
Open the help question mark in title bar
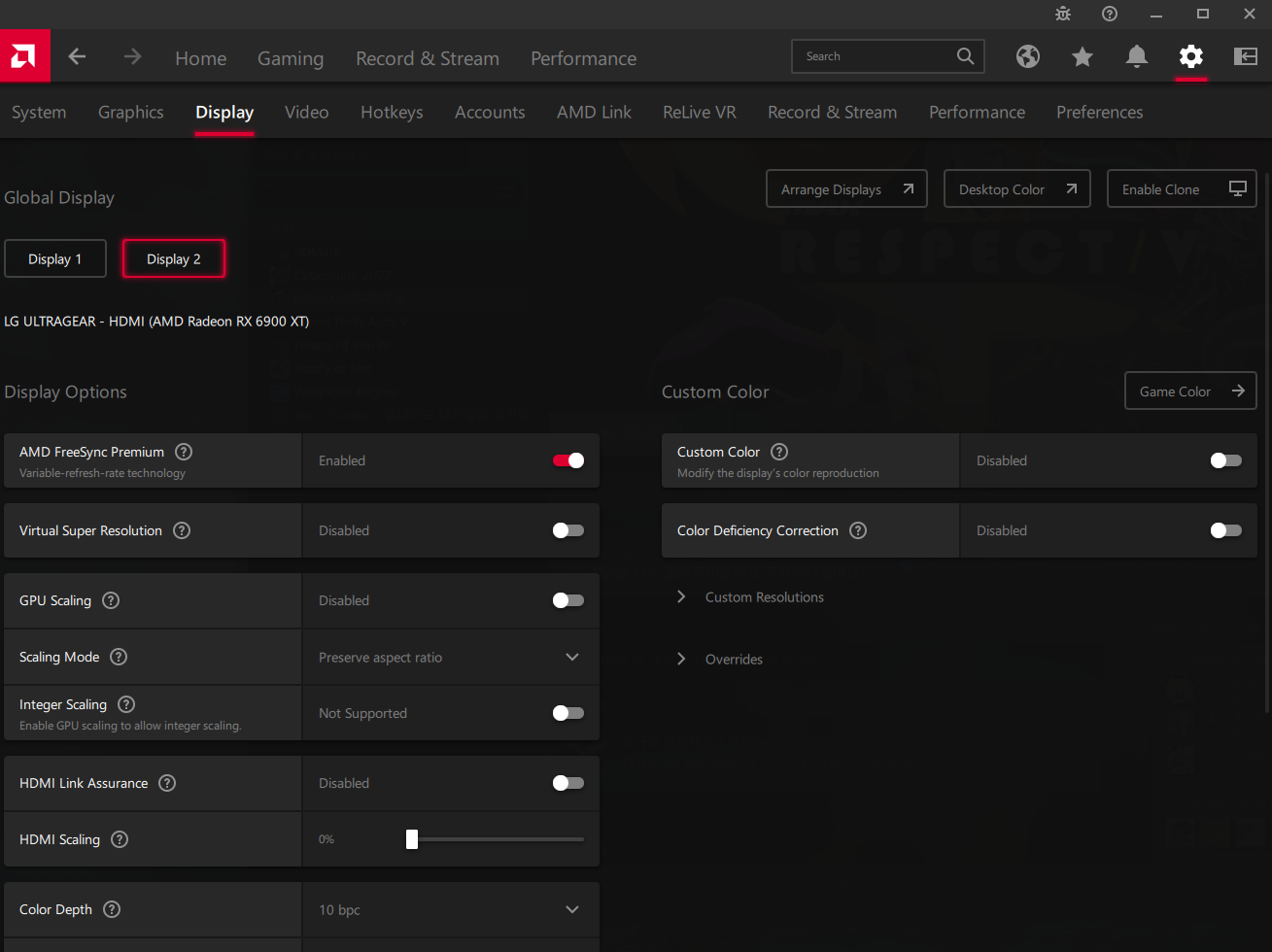(x=1110, y=14)
